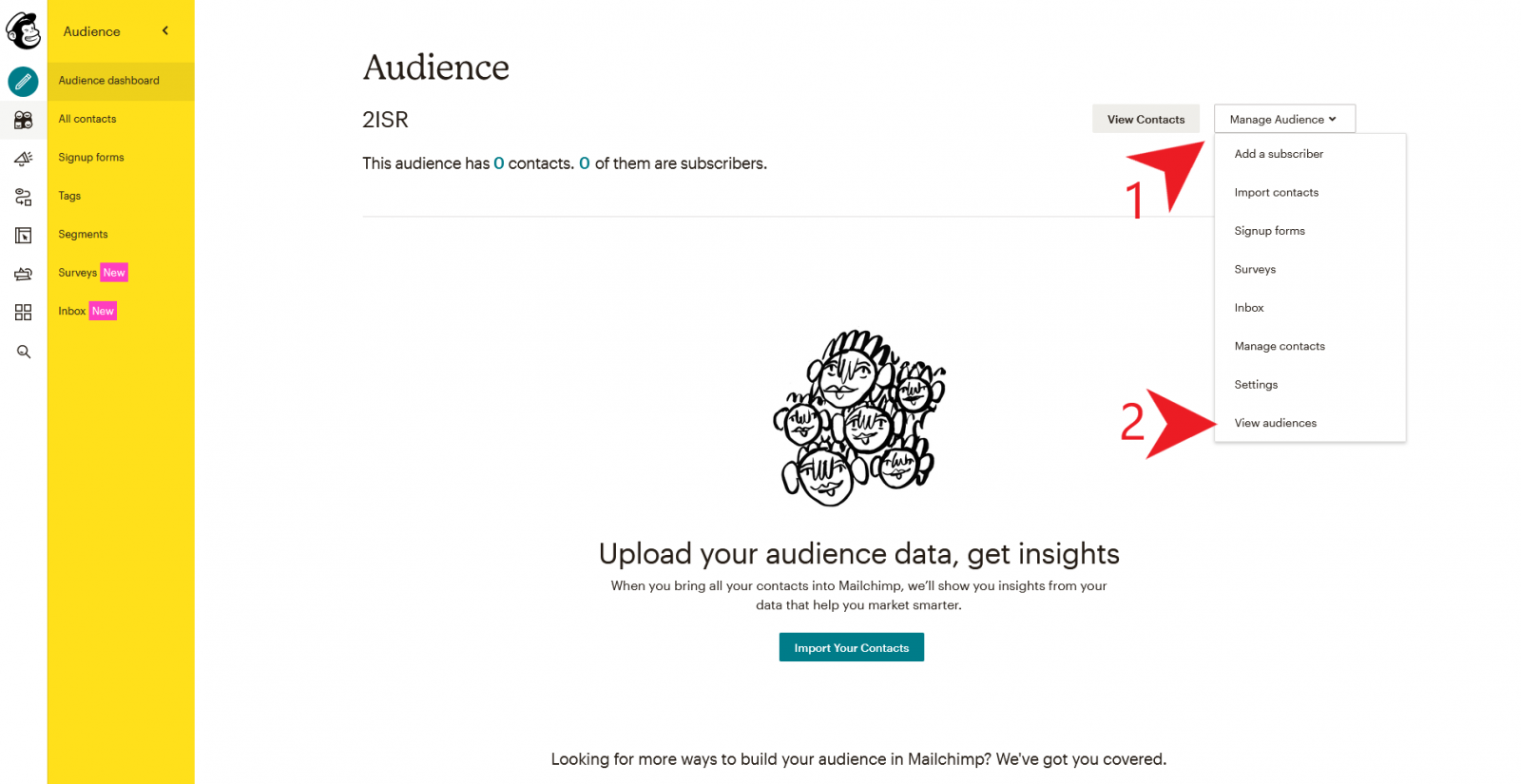The width and height of the screenshot is (1521, 784).
Task: Select Audience dashboard in the sidebar
Action: (107, 81)
